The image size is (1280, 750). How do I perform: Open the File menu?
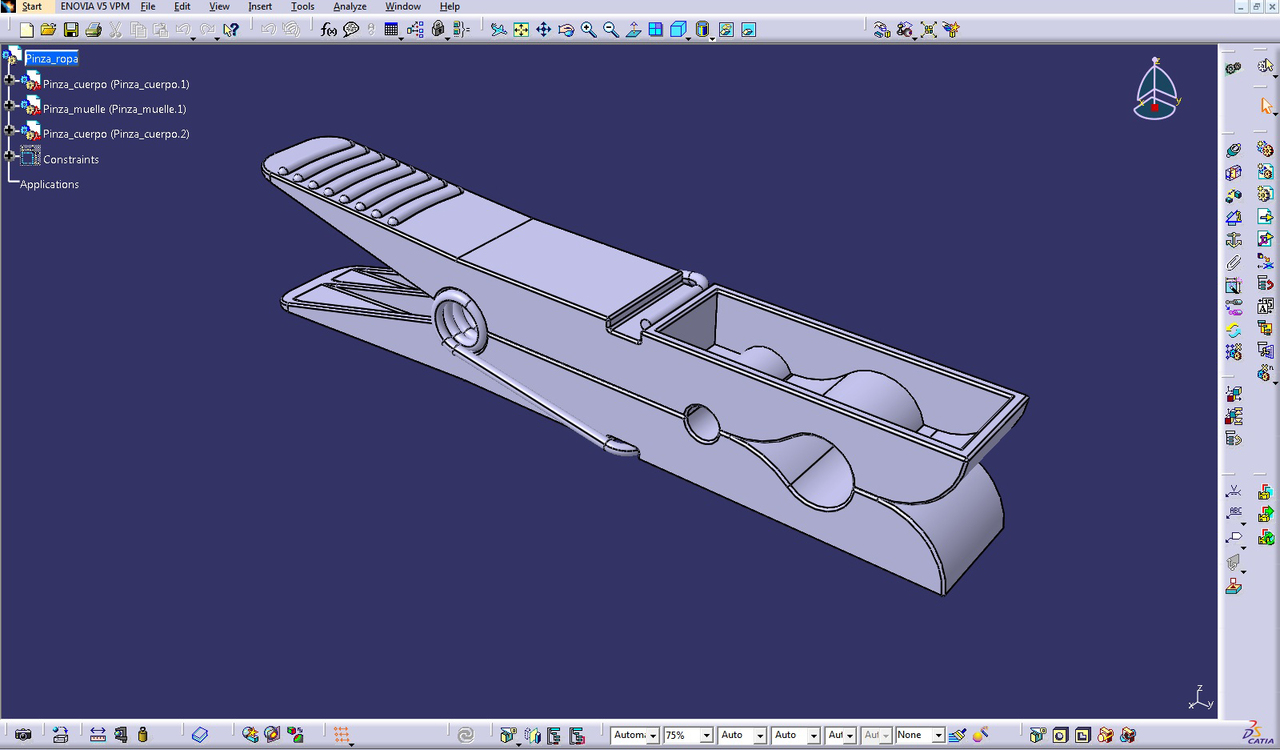tap(148, 6)
